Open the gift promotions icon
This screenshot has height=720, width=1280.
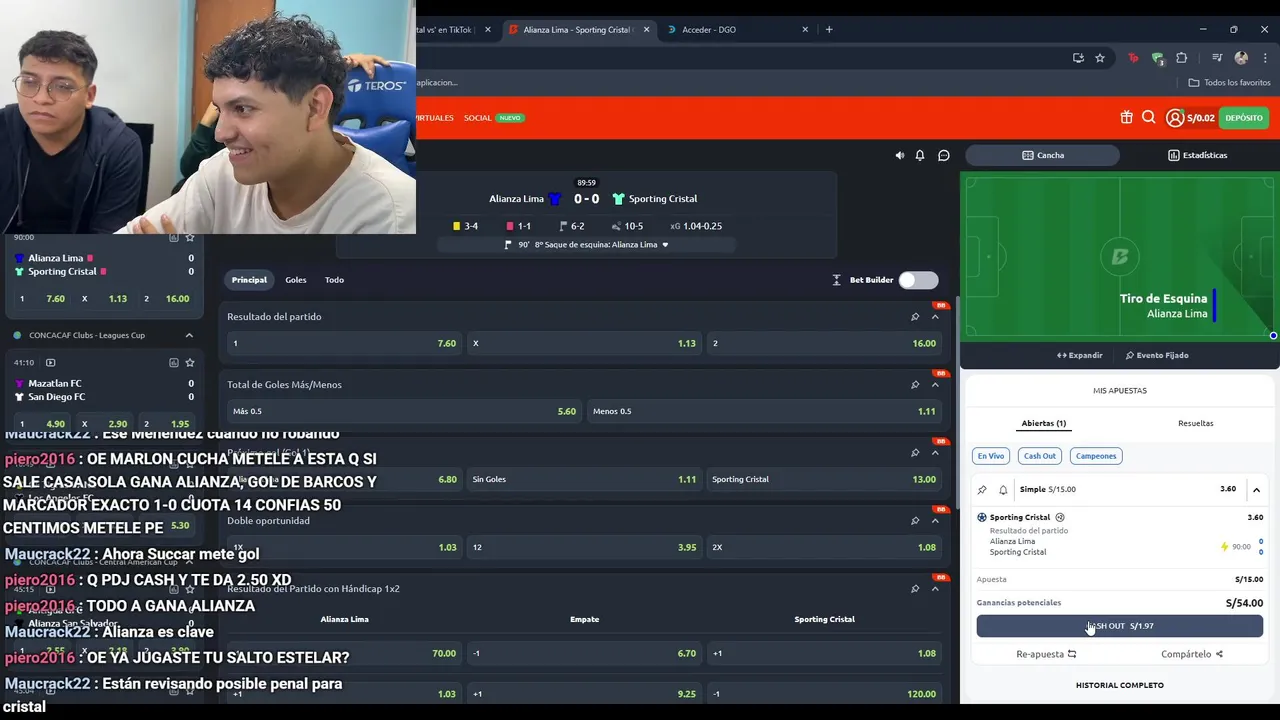(1127, 117)
